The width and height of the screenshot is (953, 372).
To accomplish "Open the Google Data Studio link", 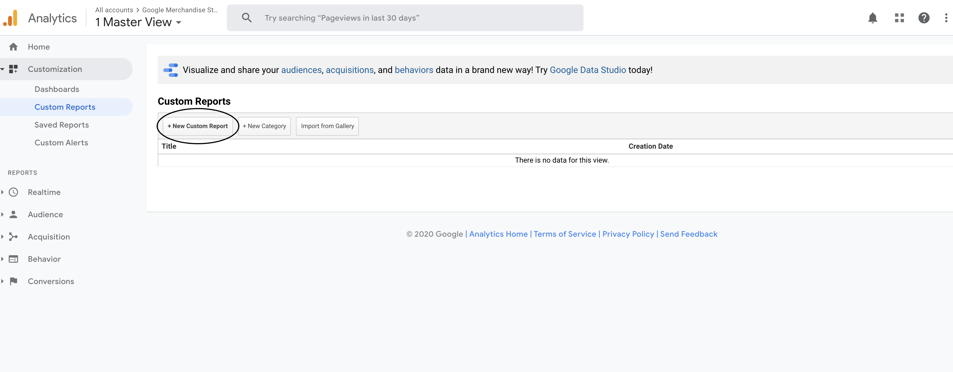I will 588,70.
